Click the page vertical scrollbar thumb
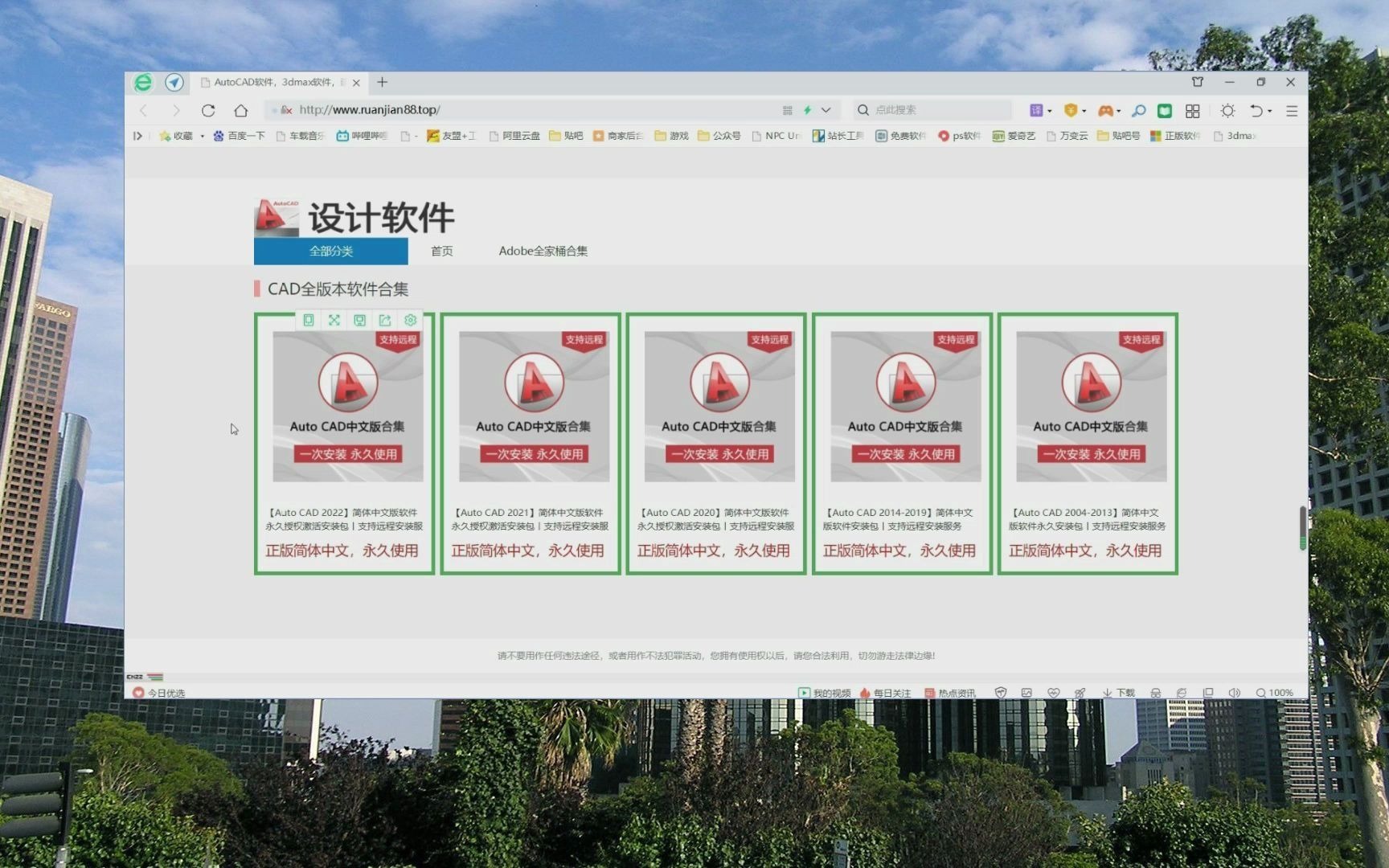Image resolution: width=1389 pixels, height=868 pixels. click(x=1302, y=528)
